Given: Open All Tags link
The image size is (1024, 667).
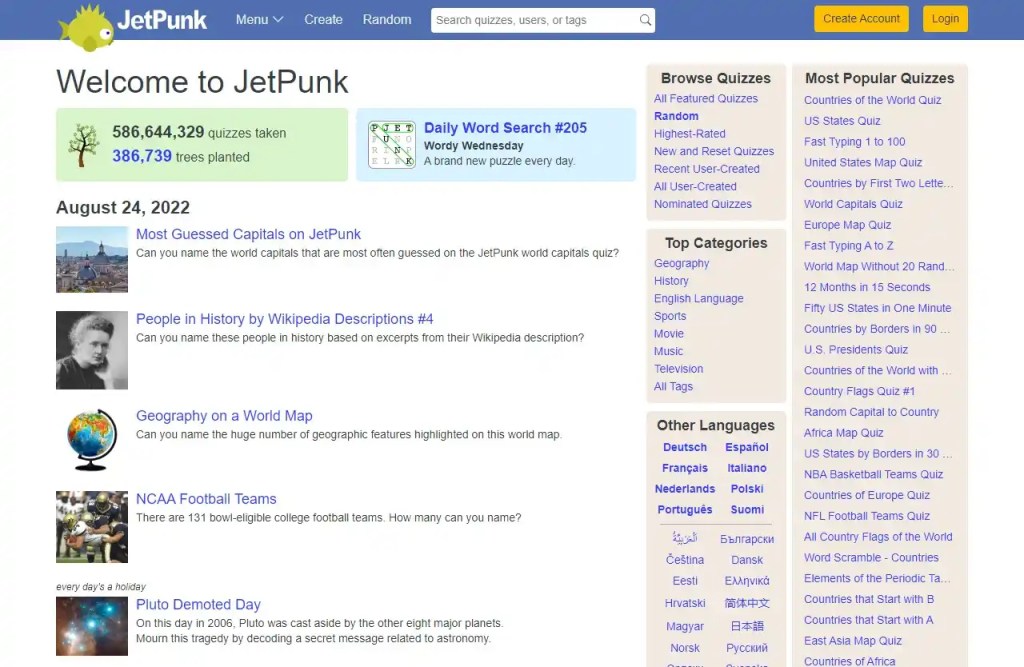Looking at the screenshot, I should [673, 387].
